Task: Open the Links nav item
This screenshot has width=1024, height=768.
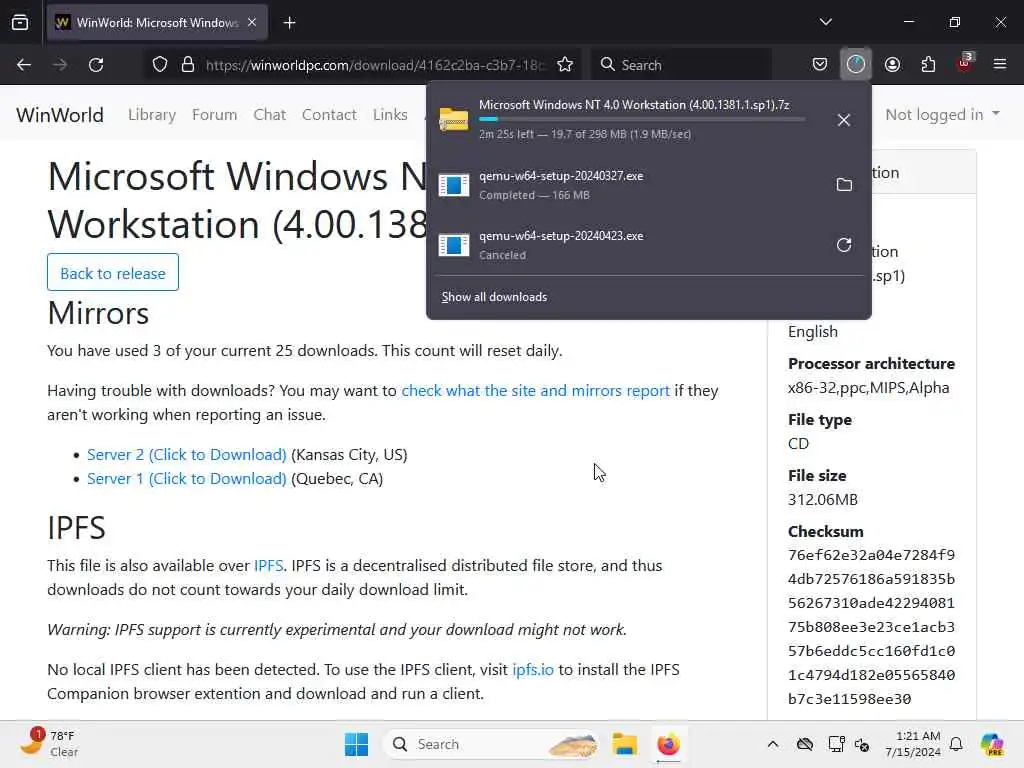Action: 391,114
